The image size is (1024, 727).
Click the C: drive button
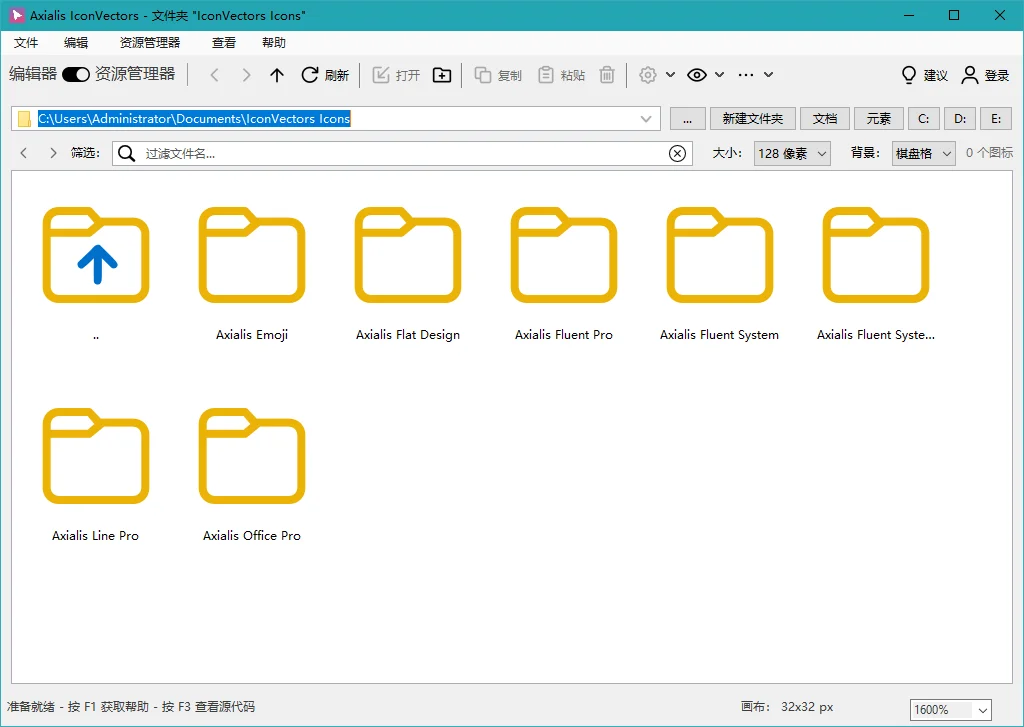[923, 119]
